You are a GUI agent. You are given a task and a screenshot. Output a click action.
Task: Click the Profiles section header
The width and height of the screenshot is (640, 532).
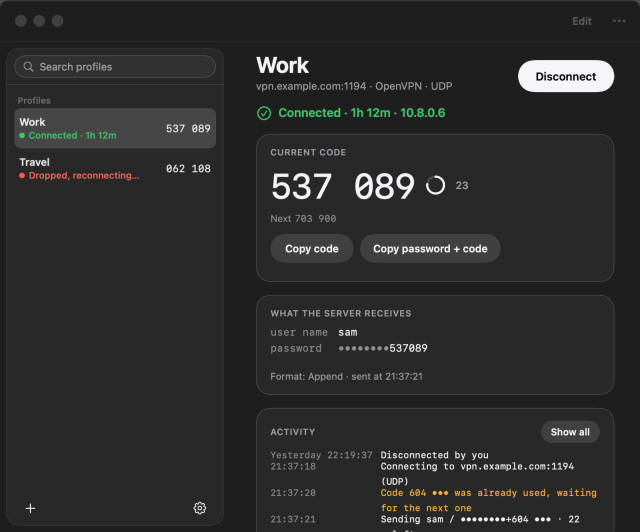[34, 100]
